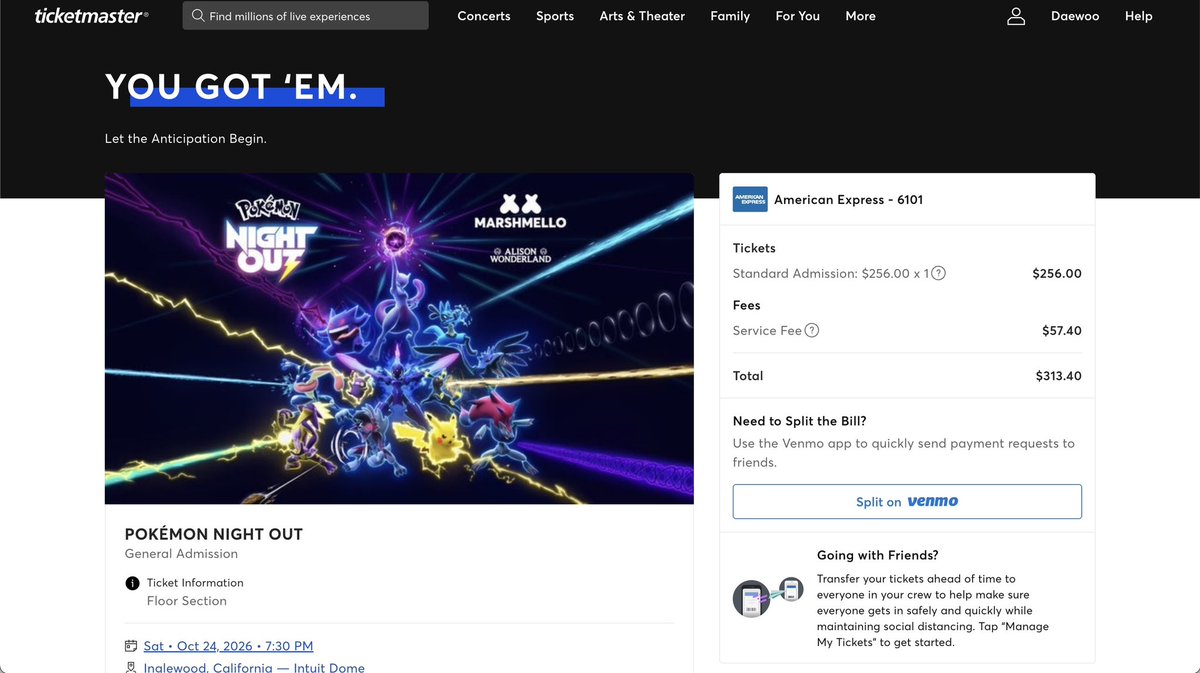The height and width of the screenshot is (673, 1200).
Task: Open the Sports menu
Action: (x=555, y=16)
